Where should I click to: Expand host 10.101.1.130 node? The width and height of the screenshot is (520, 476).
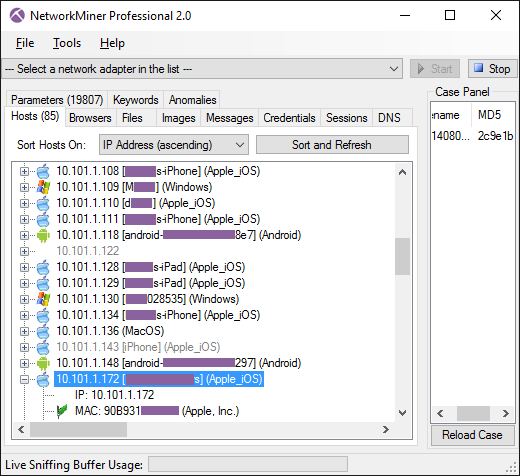(x=24, y=299)
